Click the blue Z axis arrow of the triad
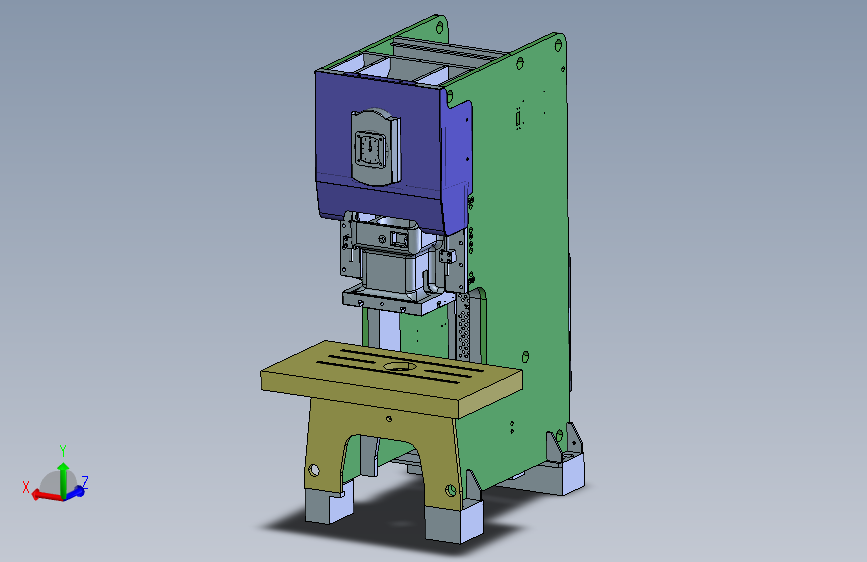867x562 pixels. 76,492
